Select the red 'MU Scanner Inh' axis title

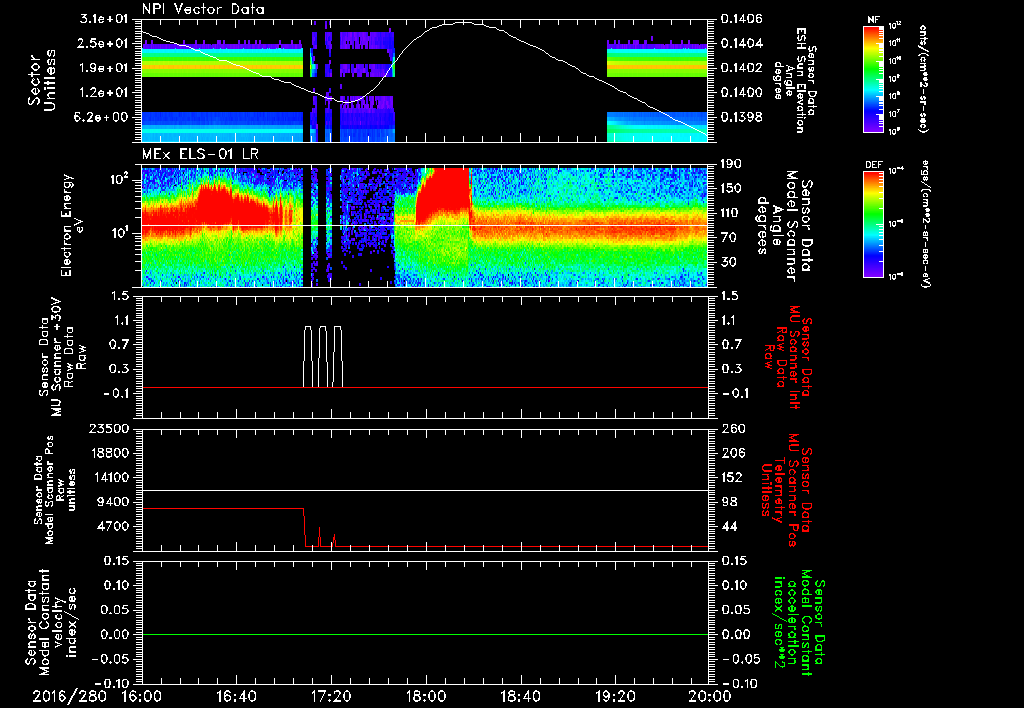tap(788, 357)
